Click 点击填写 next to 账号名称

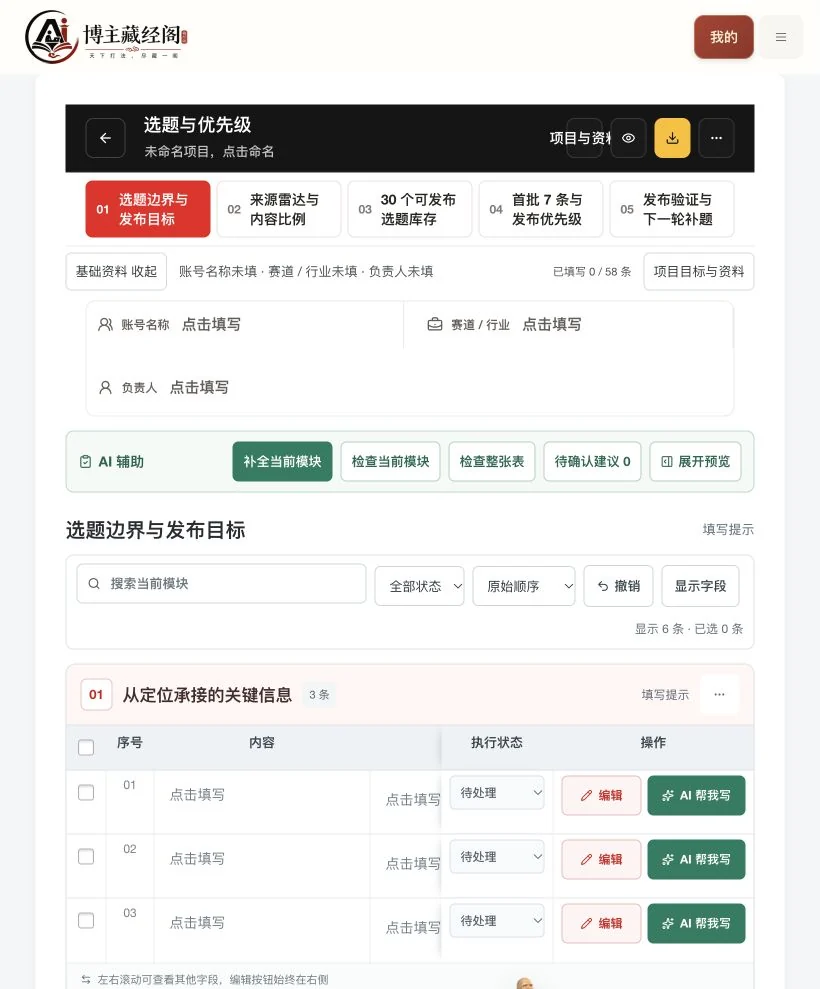coord(211,324)
